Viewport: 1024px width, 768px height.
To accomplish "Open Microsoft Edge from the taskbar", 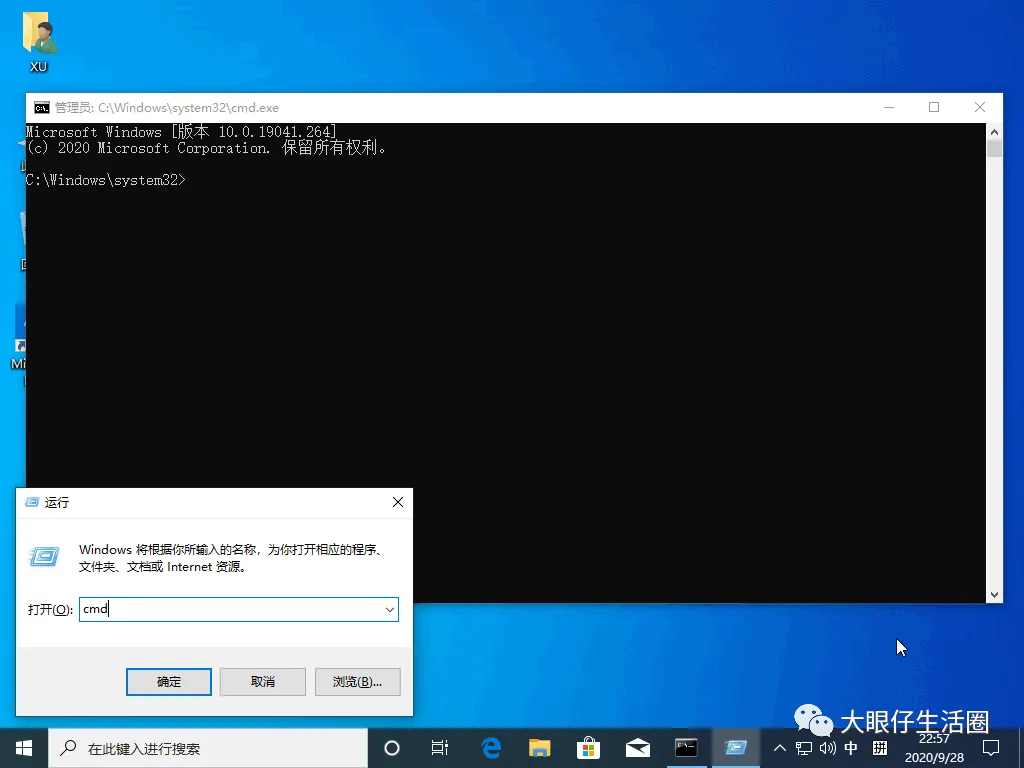I will pyautogui.click(x=489, y=747).
